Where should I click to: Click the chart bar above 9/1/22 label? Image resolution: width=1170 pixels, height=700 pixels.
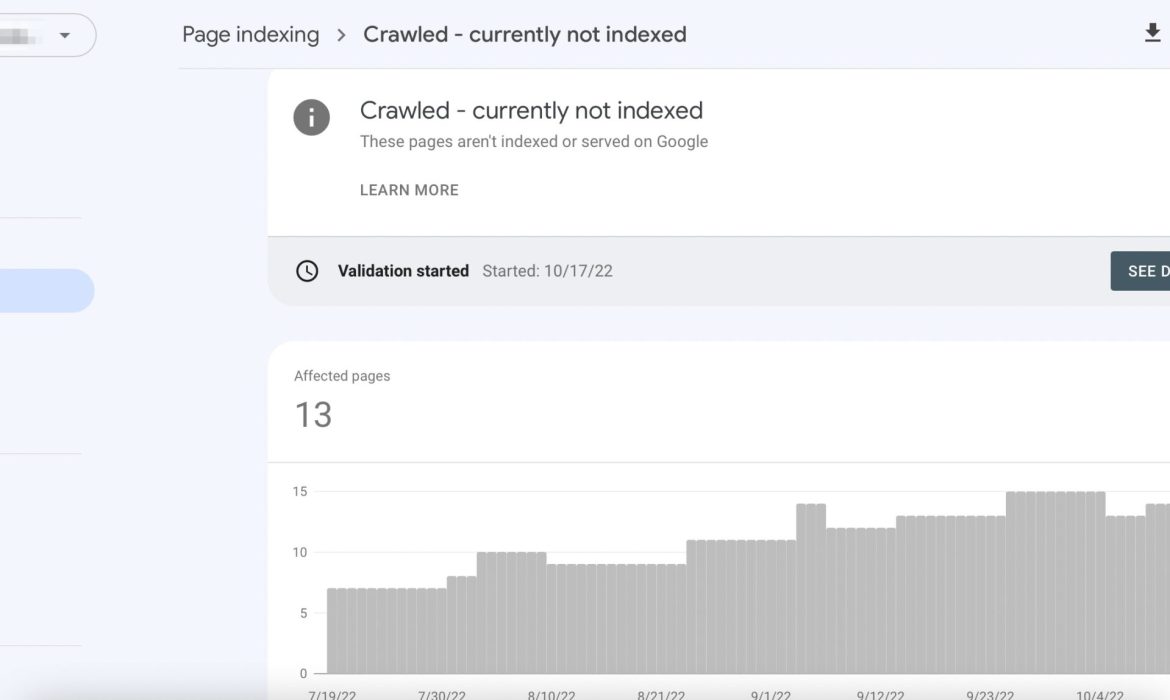pos(771,607)
